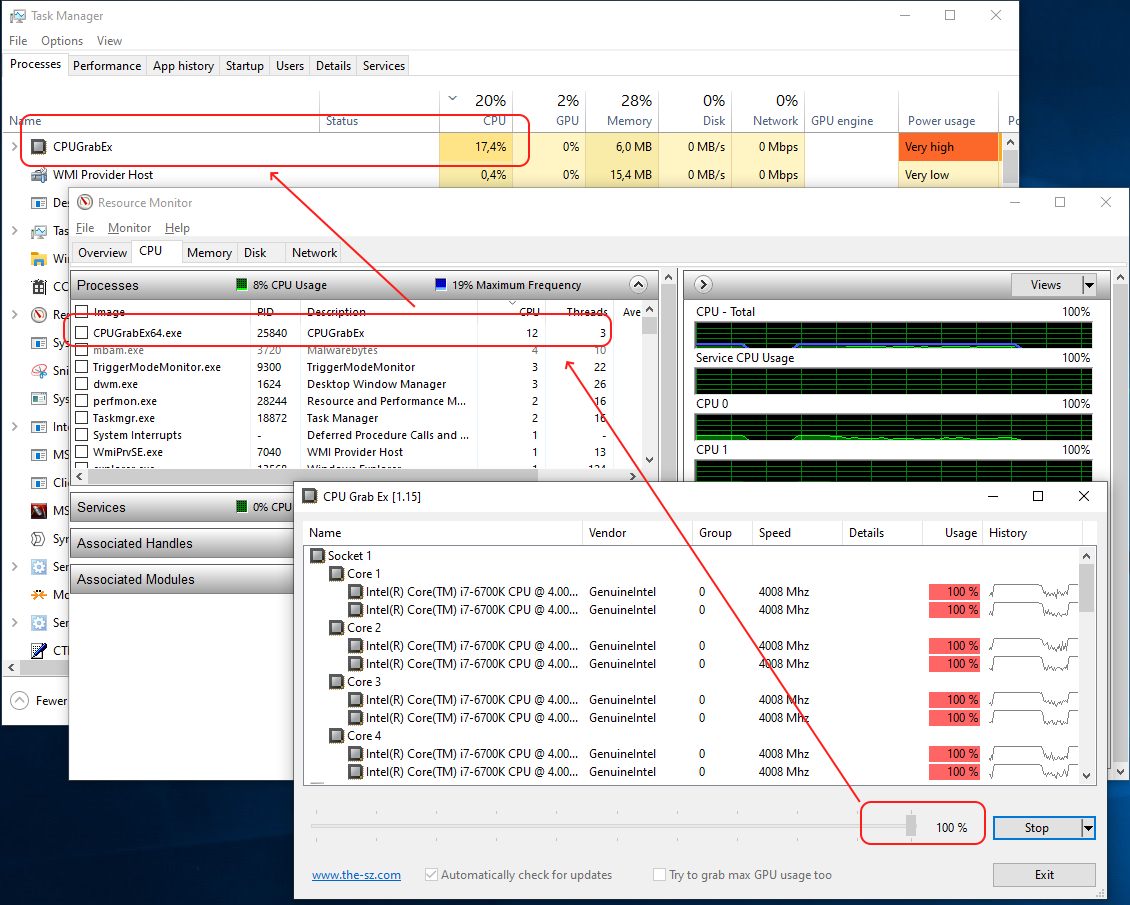
Task: Switch to the Memory tab in Resource Monitor
Action: click(209, 253)
